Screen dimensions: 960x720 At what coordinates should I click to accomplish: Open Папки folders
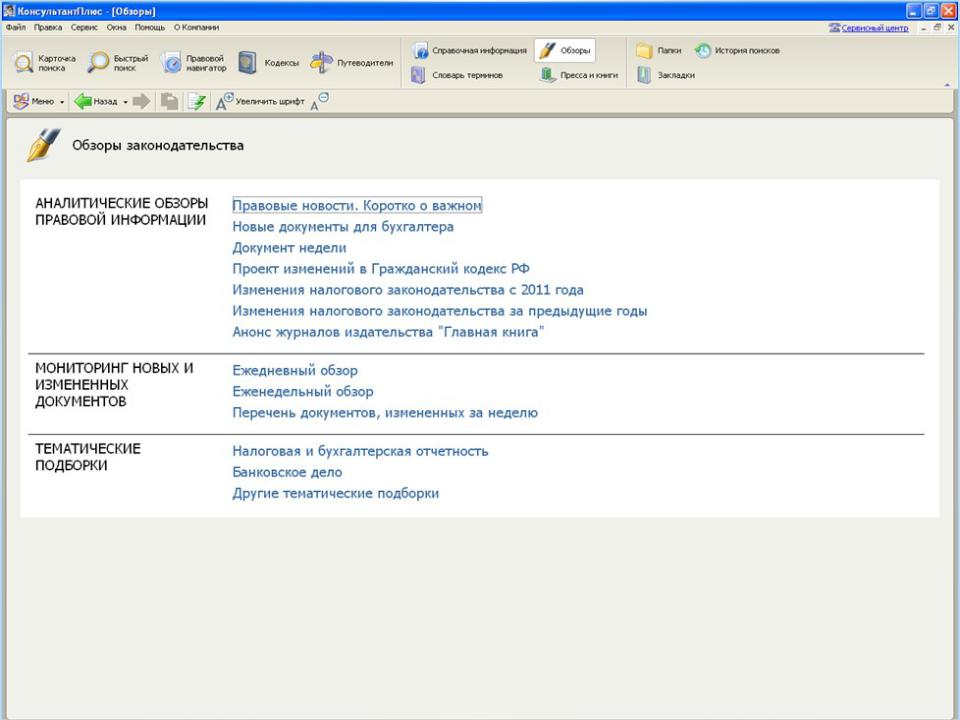[x=659, y=50]
